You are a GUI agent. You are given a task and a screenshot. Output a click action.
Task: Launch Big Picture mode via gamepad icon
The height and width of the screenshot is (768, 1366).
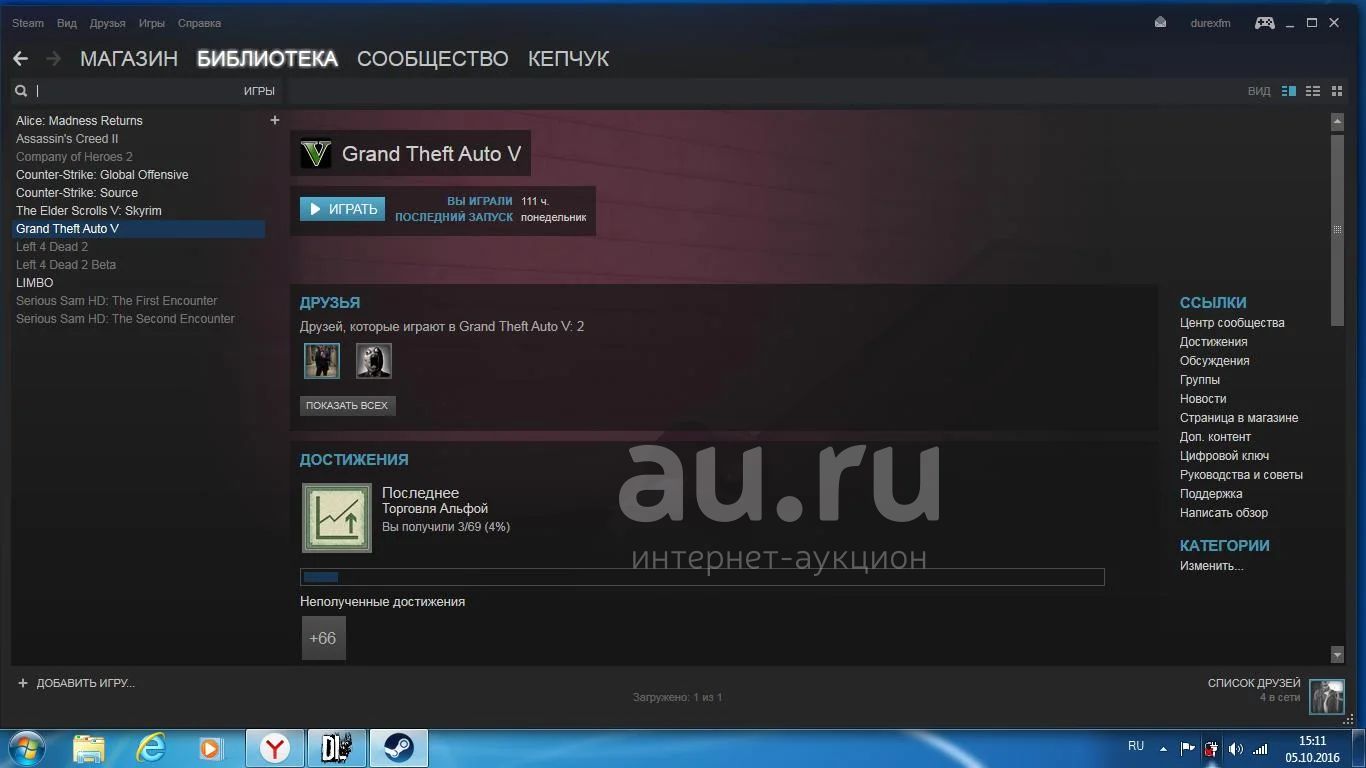coord(1264,22)
